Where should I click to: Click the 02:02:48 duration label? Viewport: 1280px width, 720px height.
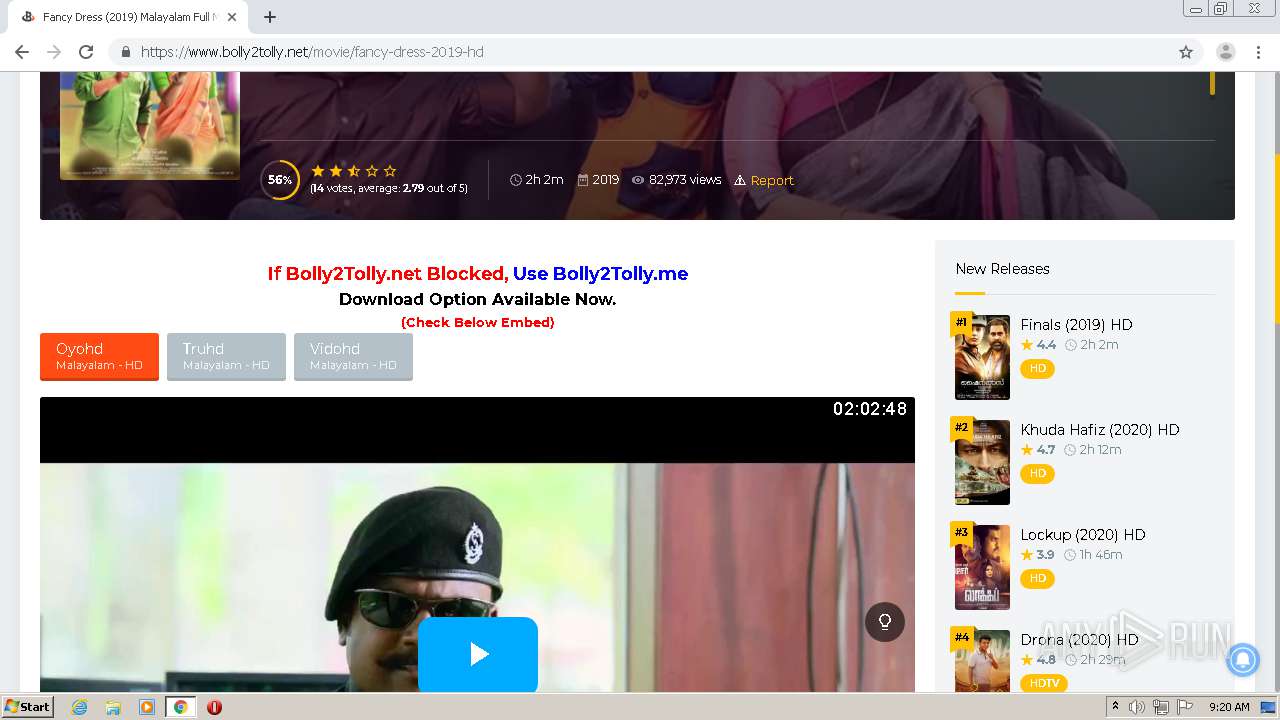[x=870, y=409]
